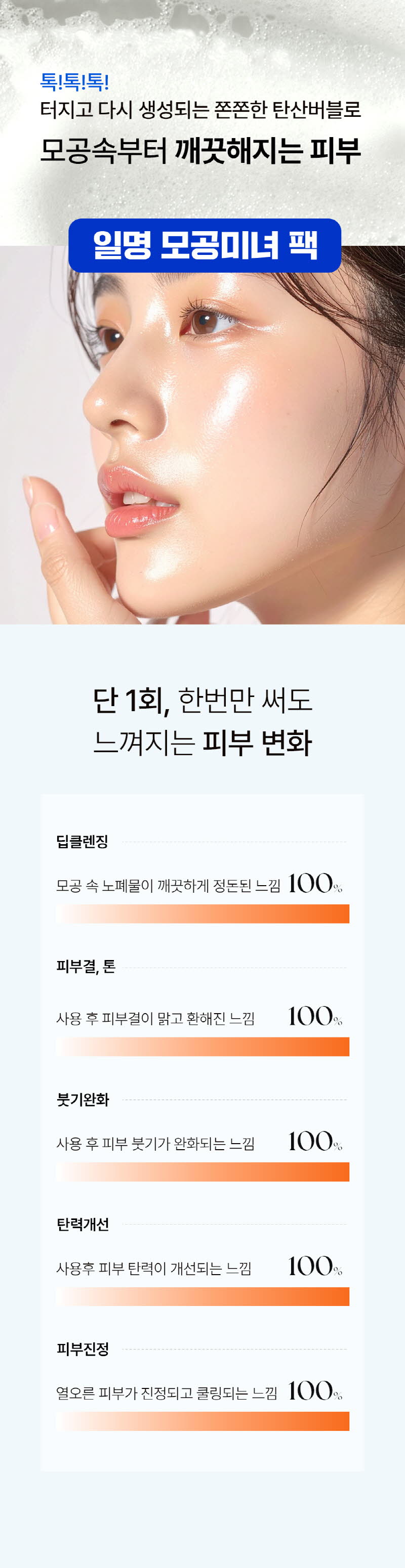The image size is (405, 1568).
Task: Click the 딥클렌징 section heading
Action: pyautogui.click(x=82, y=842)
